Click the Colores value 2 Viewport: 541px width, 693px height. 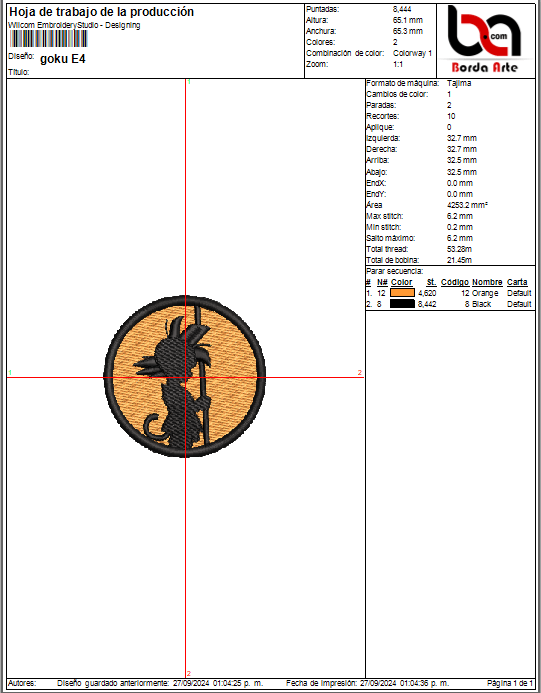click(395, 42)
